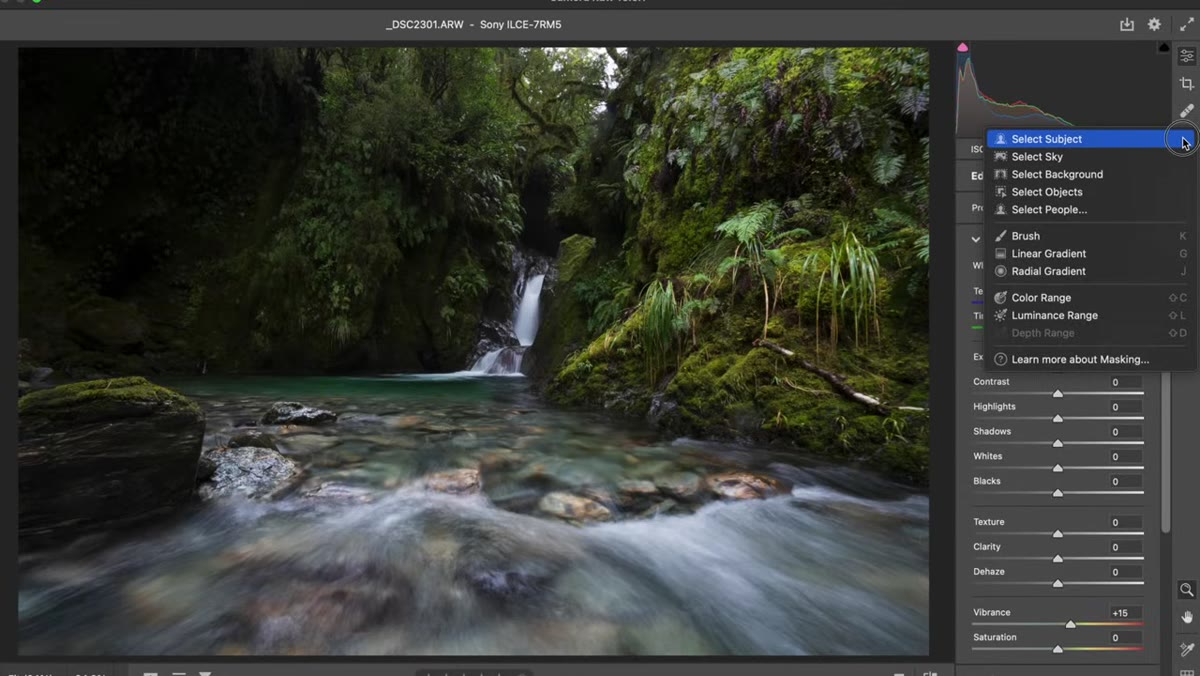Click the Blacks slider handle

[1058, 494]
